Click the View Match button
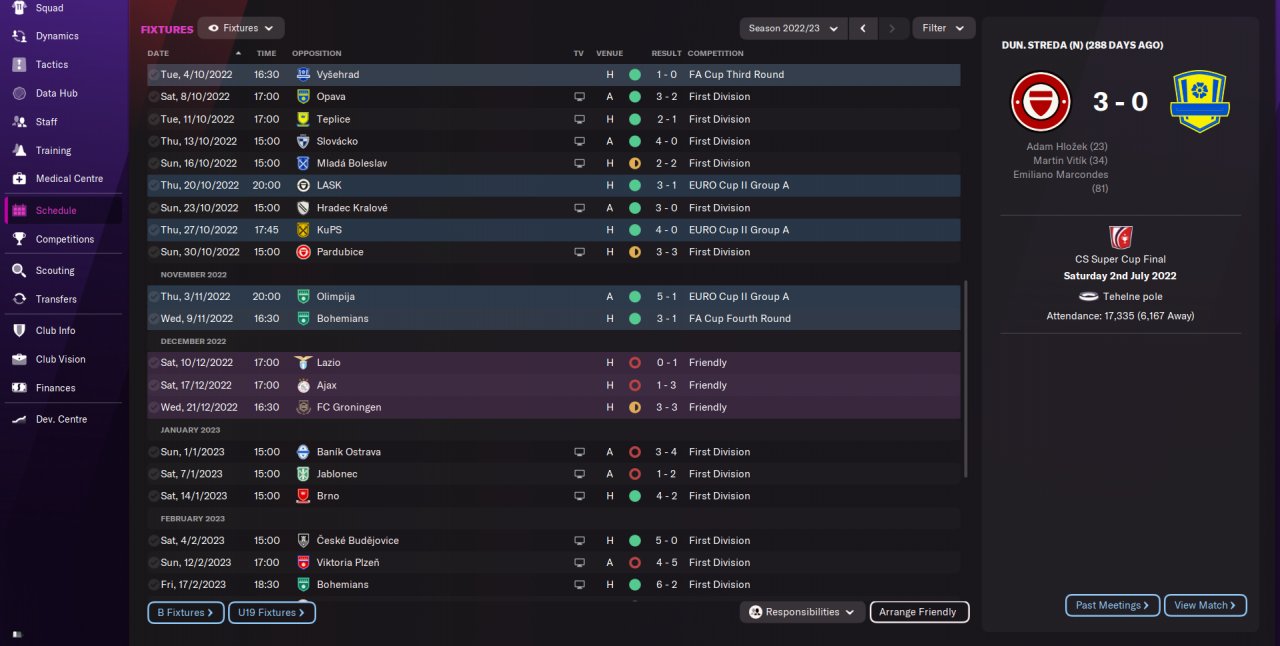Screen dimensions: 1280x646 coord(1205,605)
